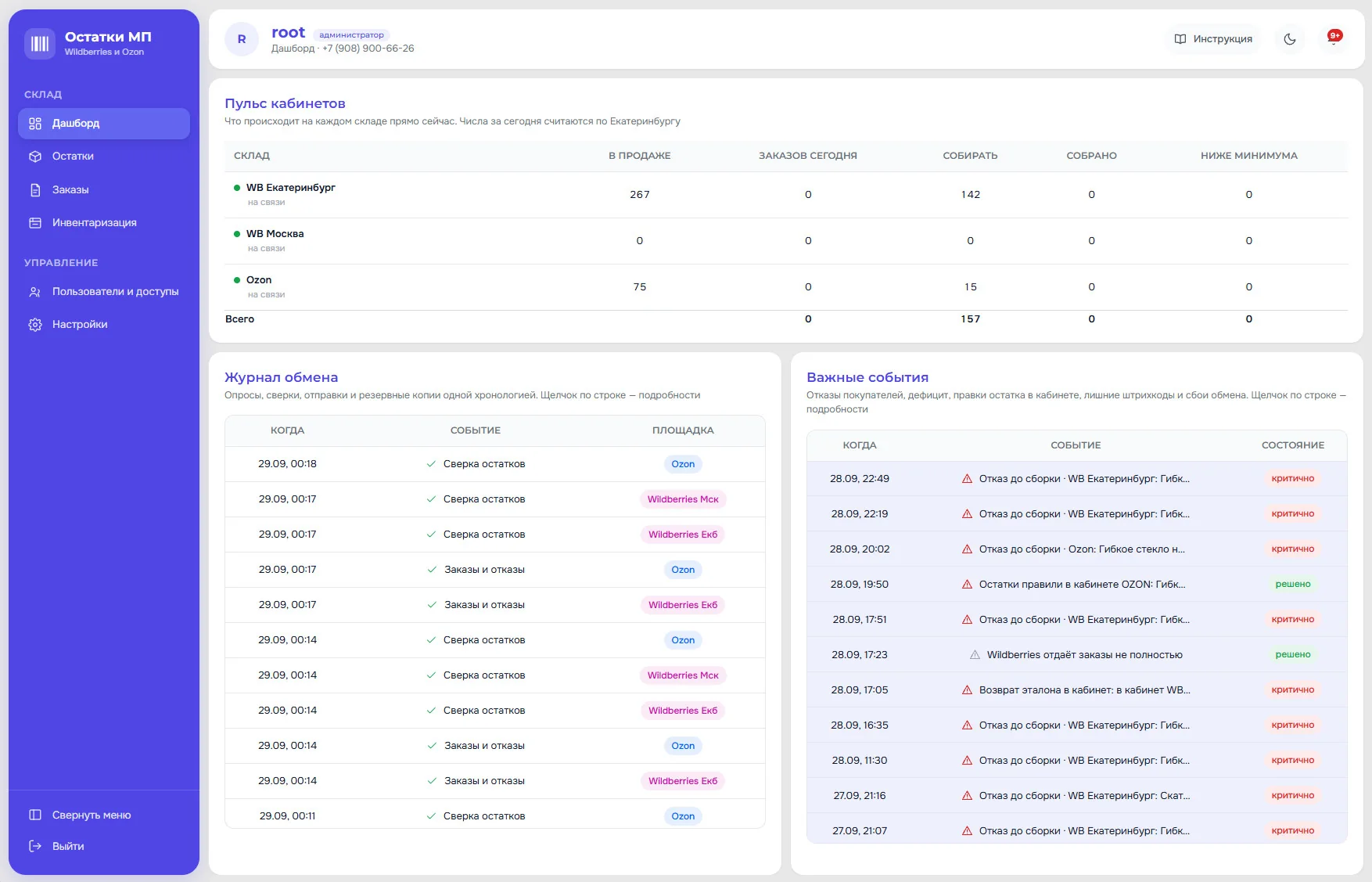Viewport: 1372px width, 882px height.
Task: Open the Инструкция button
Action: click(x=1213, y=39)
